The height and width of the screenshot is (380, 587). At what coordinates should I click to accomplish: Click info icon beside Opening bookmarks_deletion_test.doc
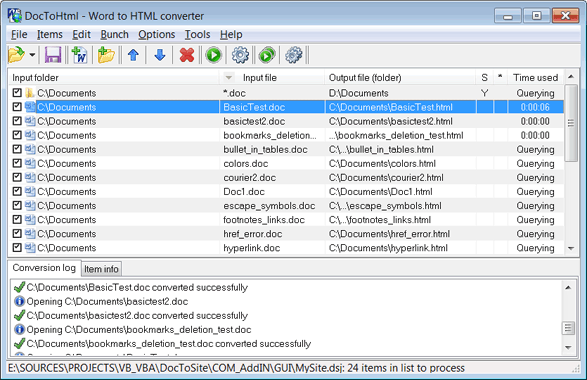pos(19,329)
